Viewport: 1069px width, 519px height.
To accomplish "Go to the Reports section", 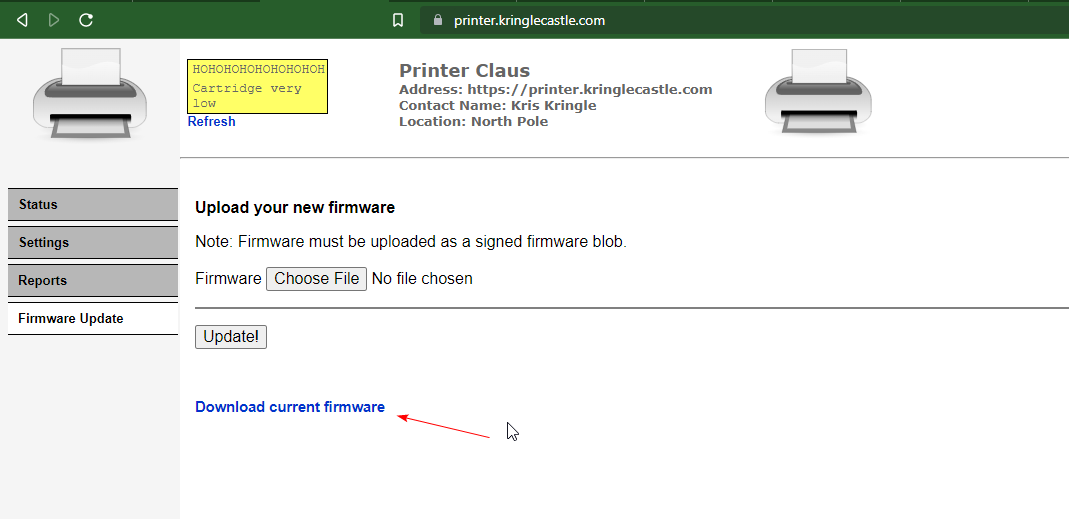I will (92, 281).
